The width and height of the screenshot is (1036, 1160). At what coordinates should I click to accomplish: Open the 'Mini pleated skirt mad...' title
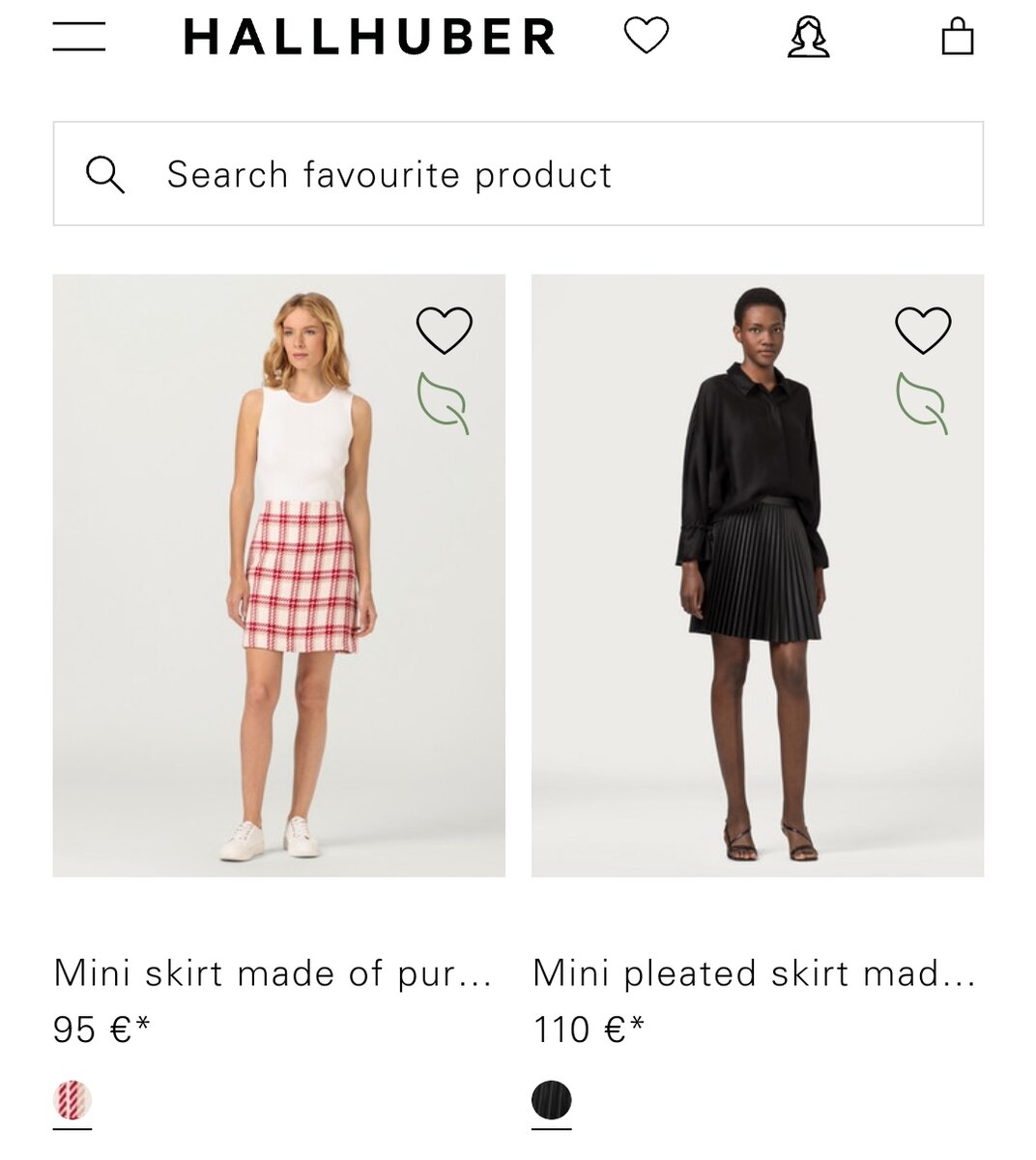click(x=754, y=972)
